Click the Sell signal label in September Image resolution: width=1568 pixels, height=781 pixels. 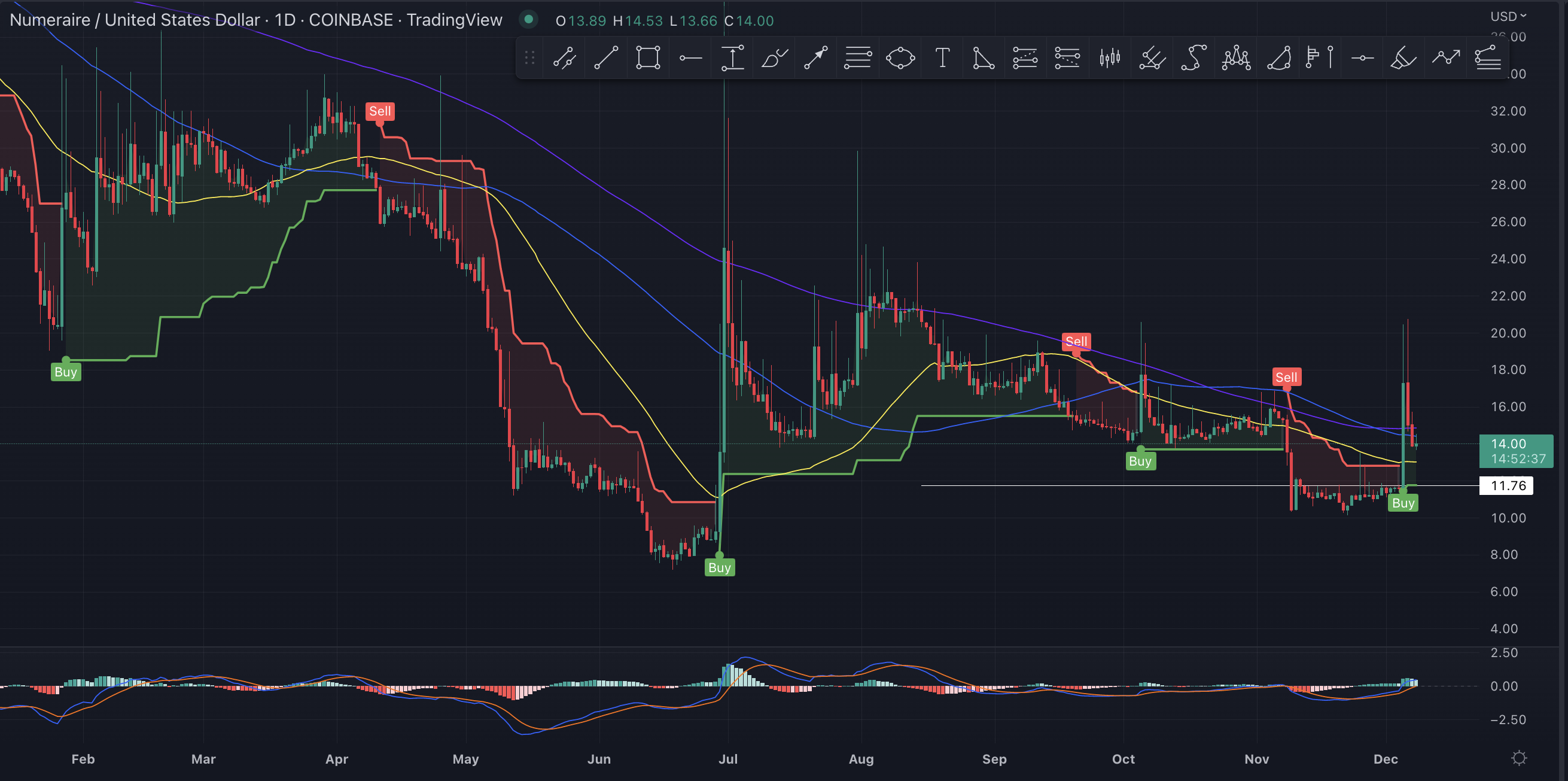coord(1076,342)
